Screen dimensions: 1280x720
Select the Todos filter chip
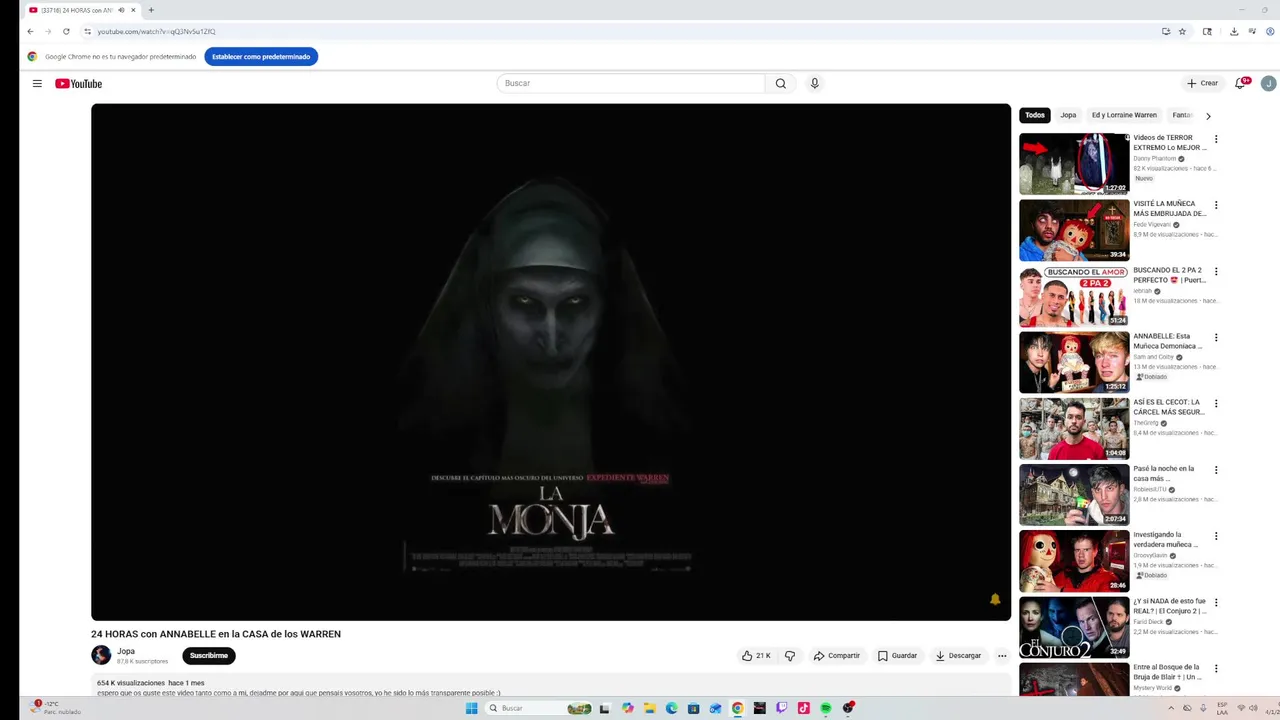1035,115
